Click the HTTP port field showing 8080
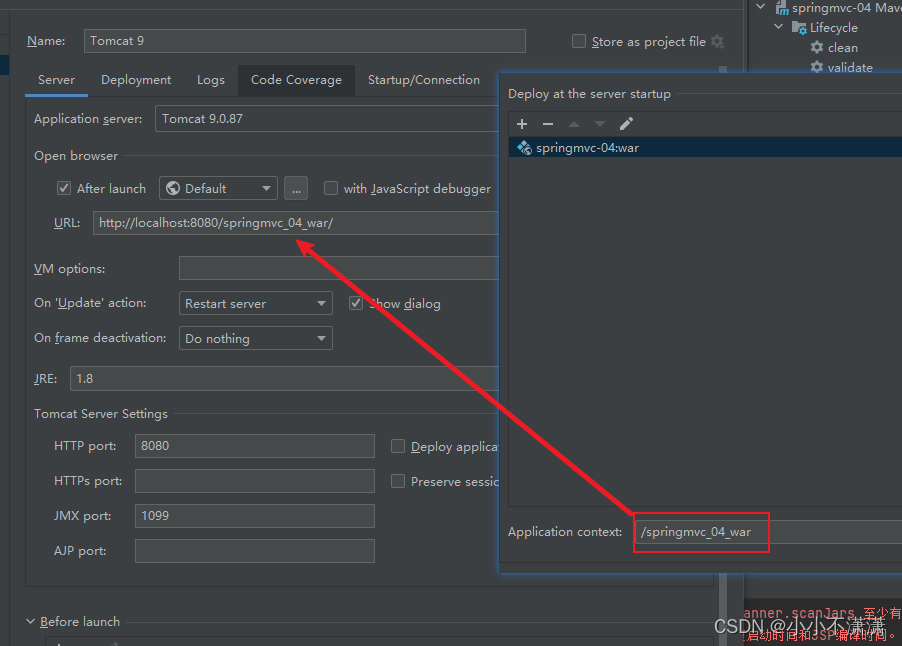Image resolution: width=902 pixels, height=646 pixels. 255,446
